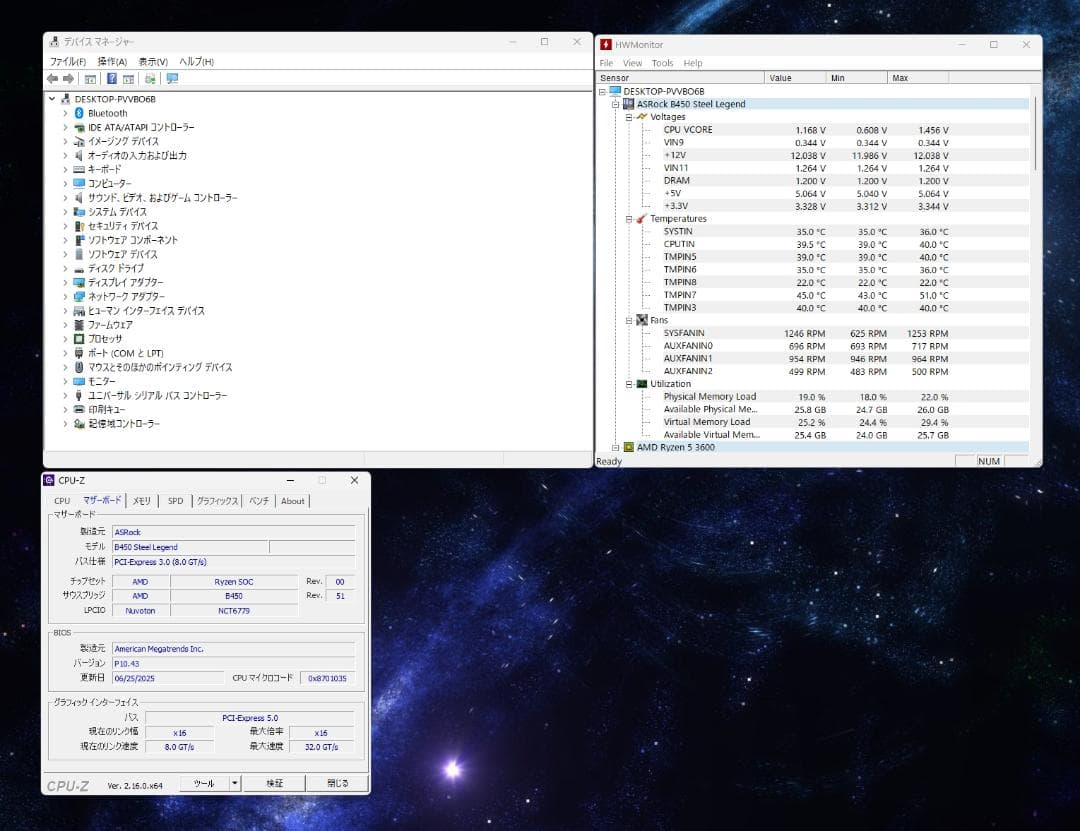Collapse the Temperatures section in HWMonitor
The image size is (1080, 831).
point(629,219)
